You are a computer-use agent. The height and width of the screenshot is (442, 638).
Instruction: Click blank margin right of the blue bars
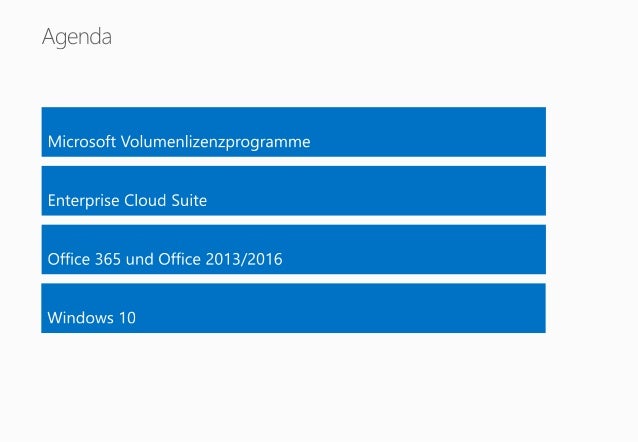pyautogui.click(x=590, y=220)
